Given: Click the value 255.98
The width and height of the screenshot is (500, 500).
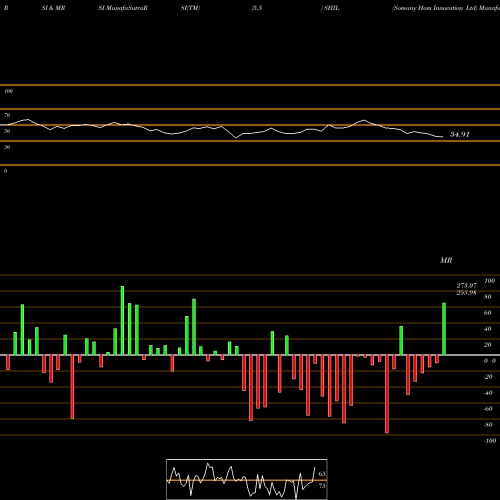Looking at the screenshot, I should (466, 293).
